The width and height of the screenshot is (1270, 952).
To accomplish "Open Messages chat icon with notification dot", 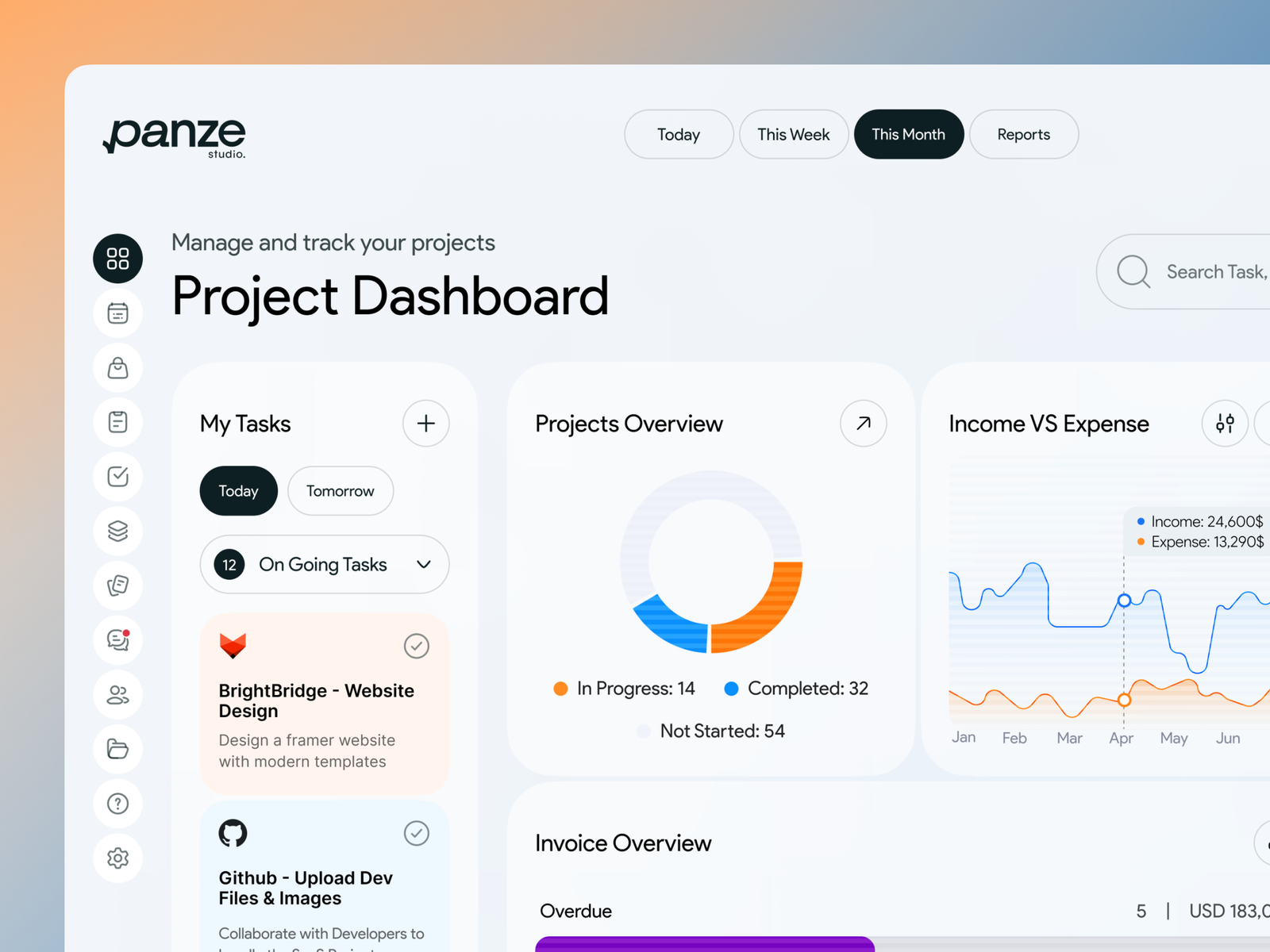I will [x=117, y=640].
